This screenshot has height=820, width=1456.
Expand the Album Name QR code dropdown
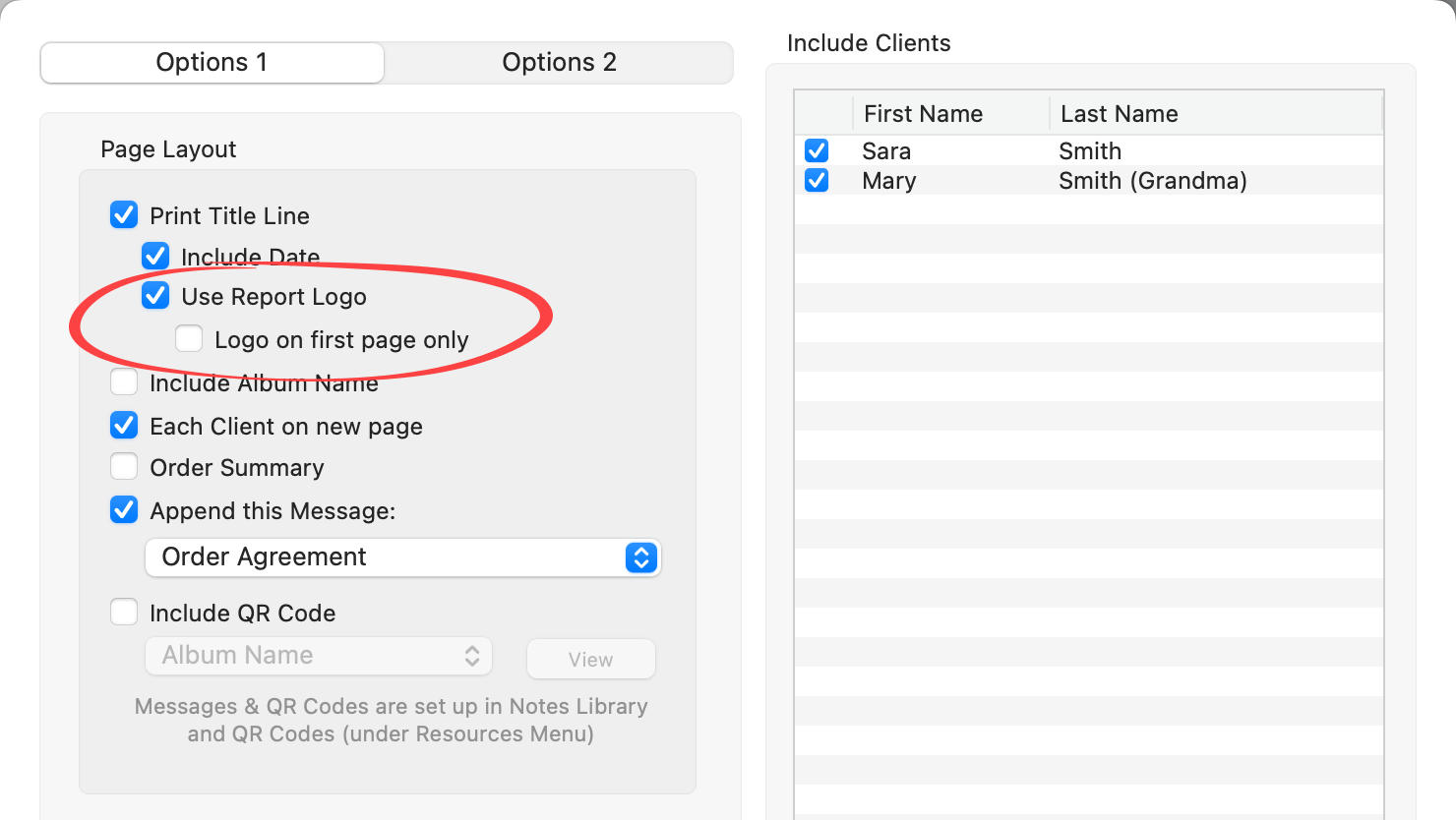pyautogui.click(x=319, y=656)
